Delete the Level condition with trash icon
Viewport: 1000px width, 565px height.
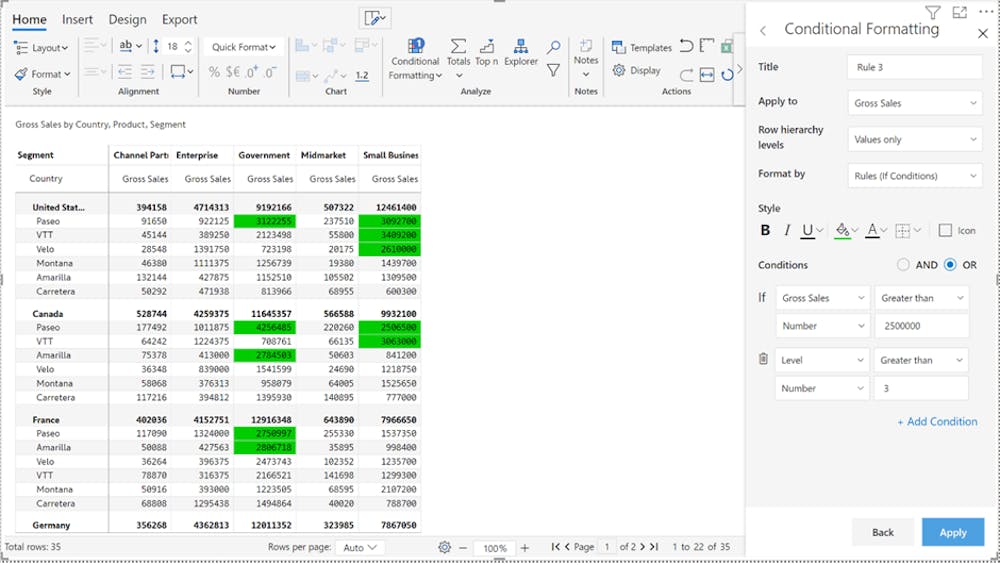point(763,359)
